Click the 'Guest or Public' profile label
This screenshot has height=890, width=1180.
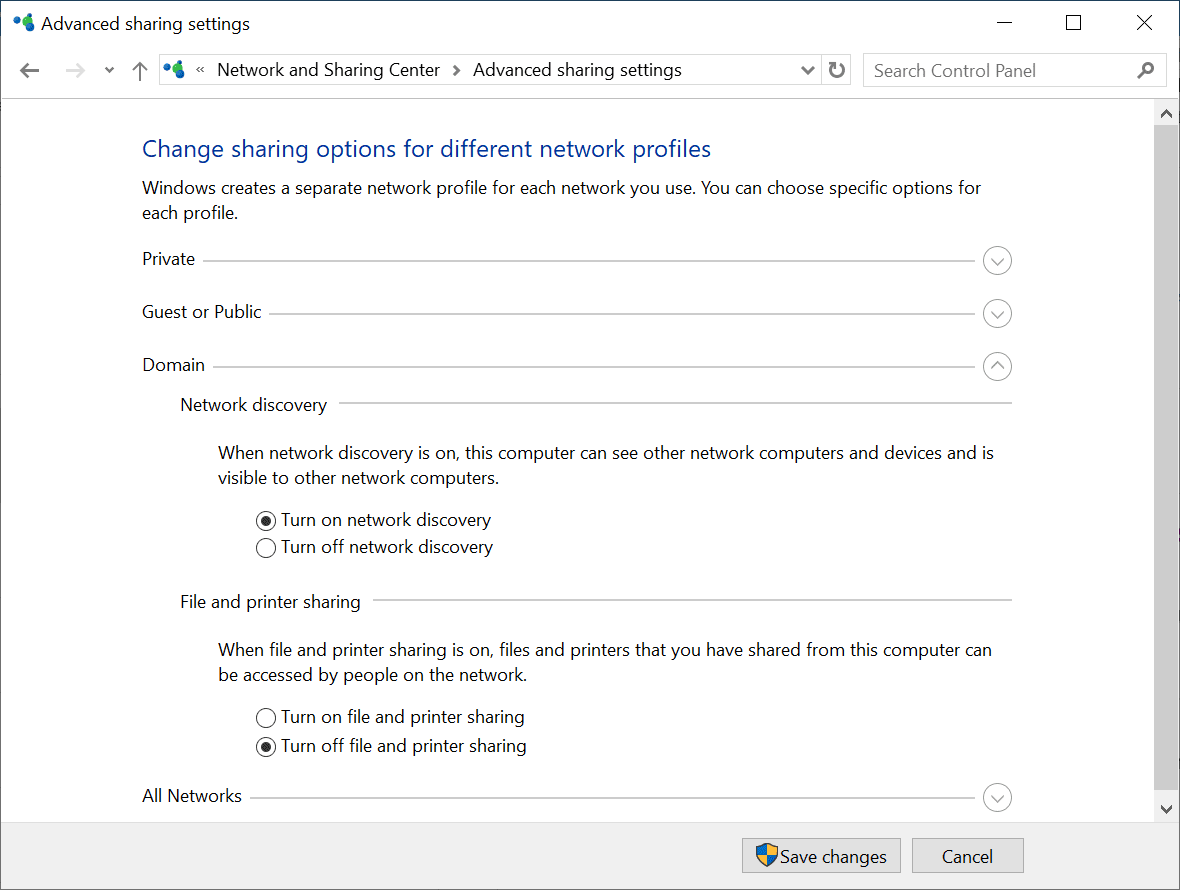[x=202, y=311]
